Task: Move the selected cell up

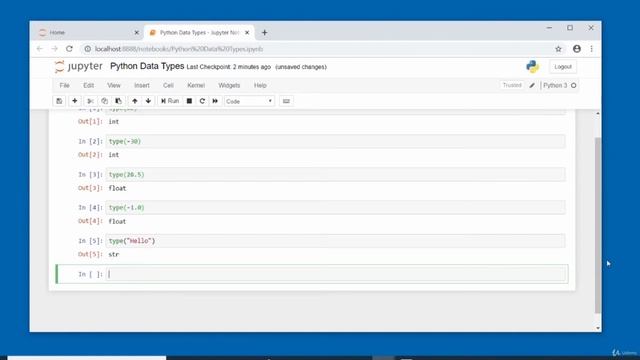Action: [x=135, y=101]
